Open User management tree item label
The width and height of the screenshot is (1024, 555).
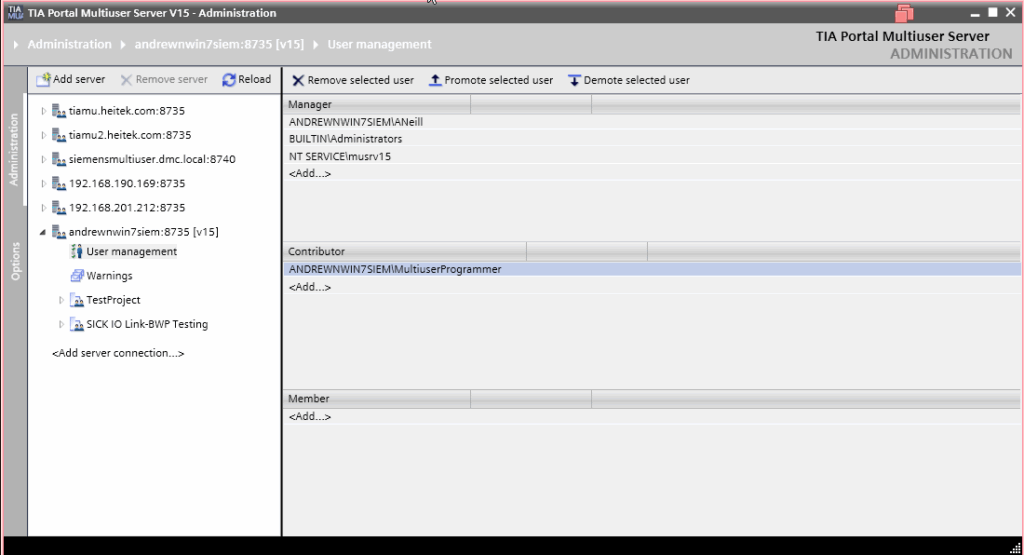point(131,251)
